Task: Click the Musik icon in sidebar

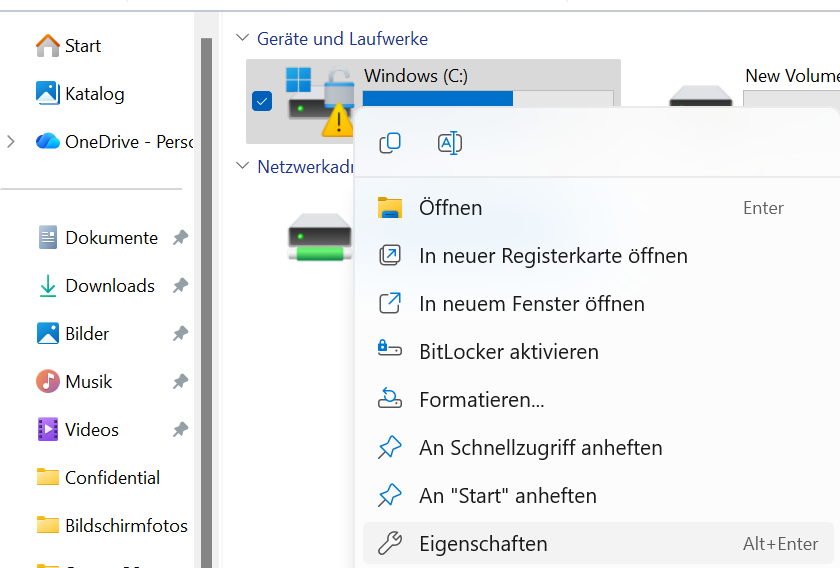Action: (47, 382)
